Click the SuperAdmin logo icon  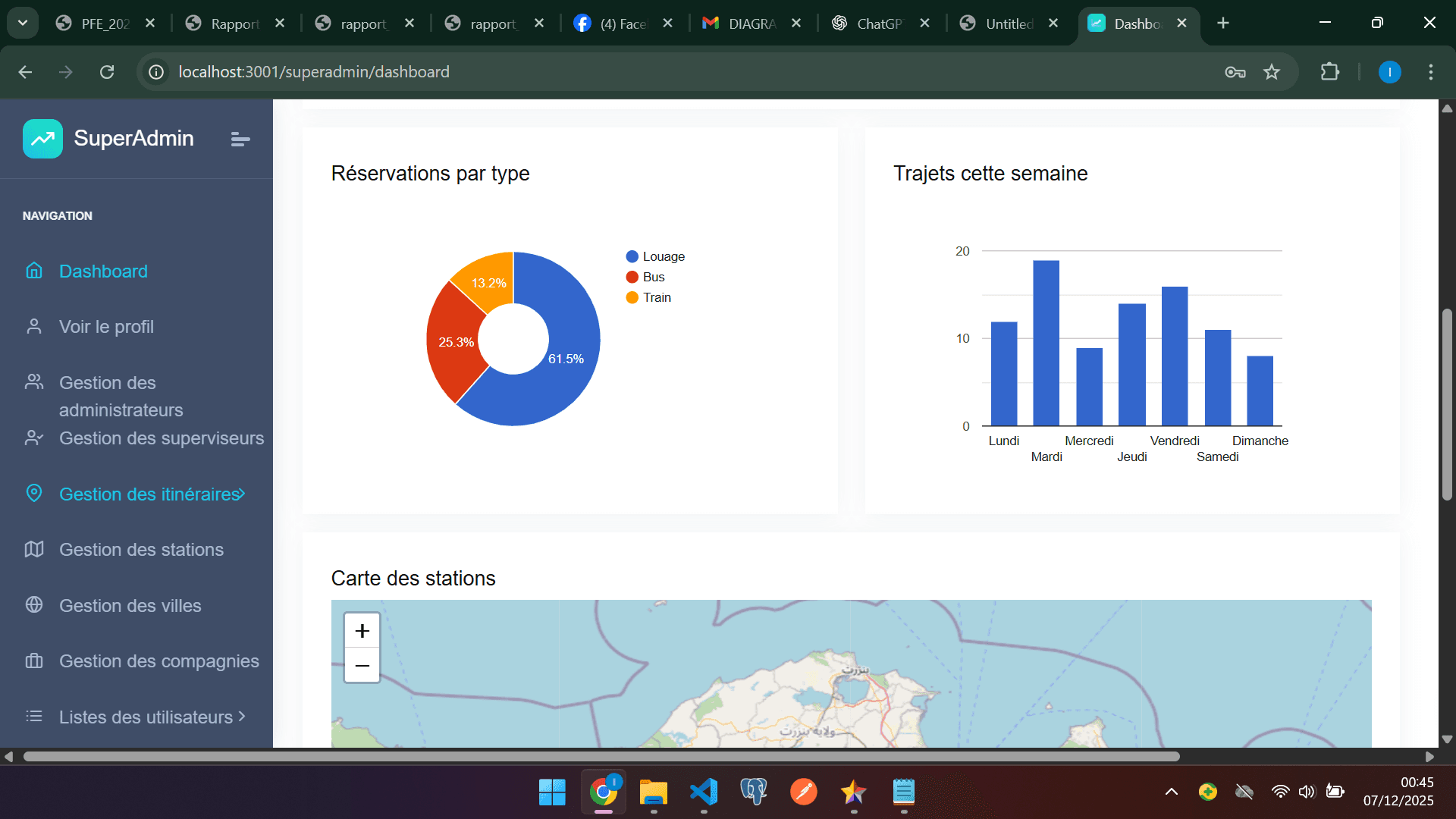pos(42,139)
